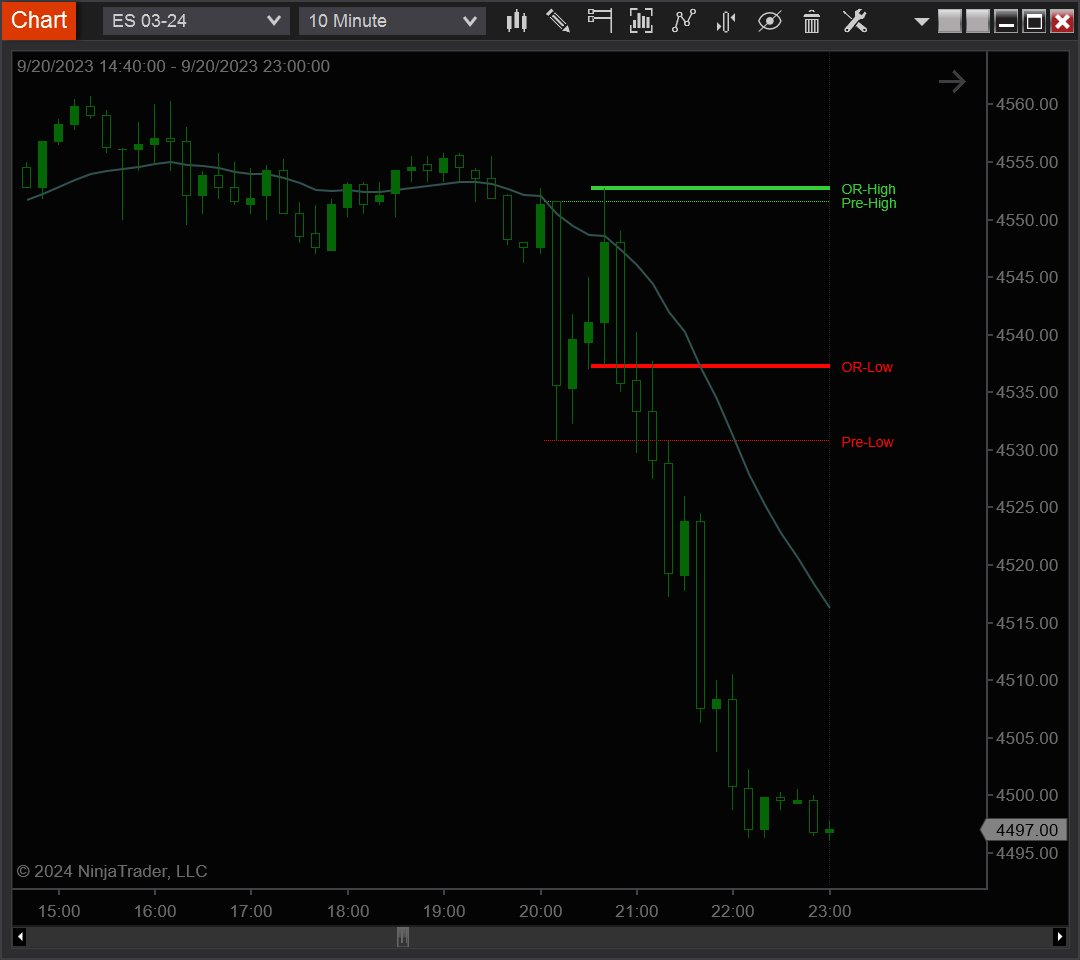The width and height of the screenshot is (1080, 960).
Task: Click the 4560.00 price axis label
Action: (x=1026, y=104)
